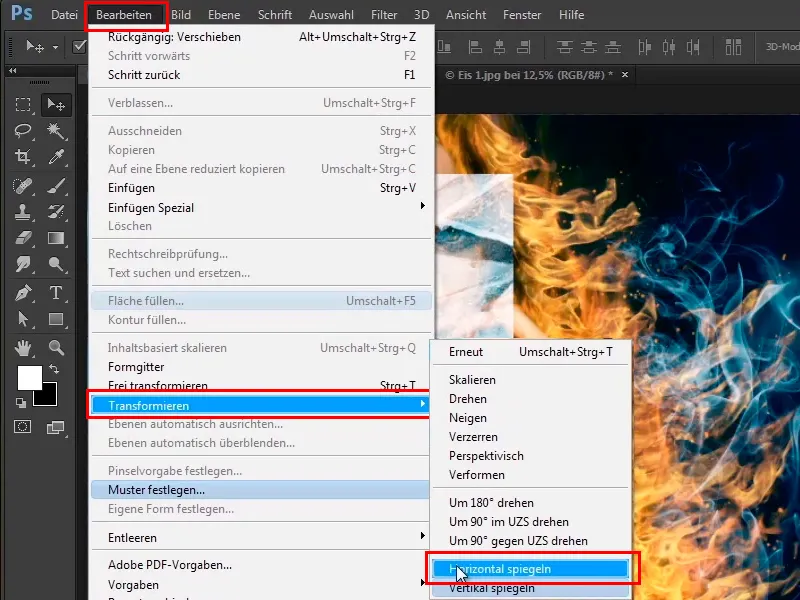This screenshot has height=600, width=800.
Task: Choose Vertikal spiegeln
Action: coord(530,588)
